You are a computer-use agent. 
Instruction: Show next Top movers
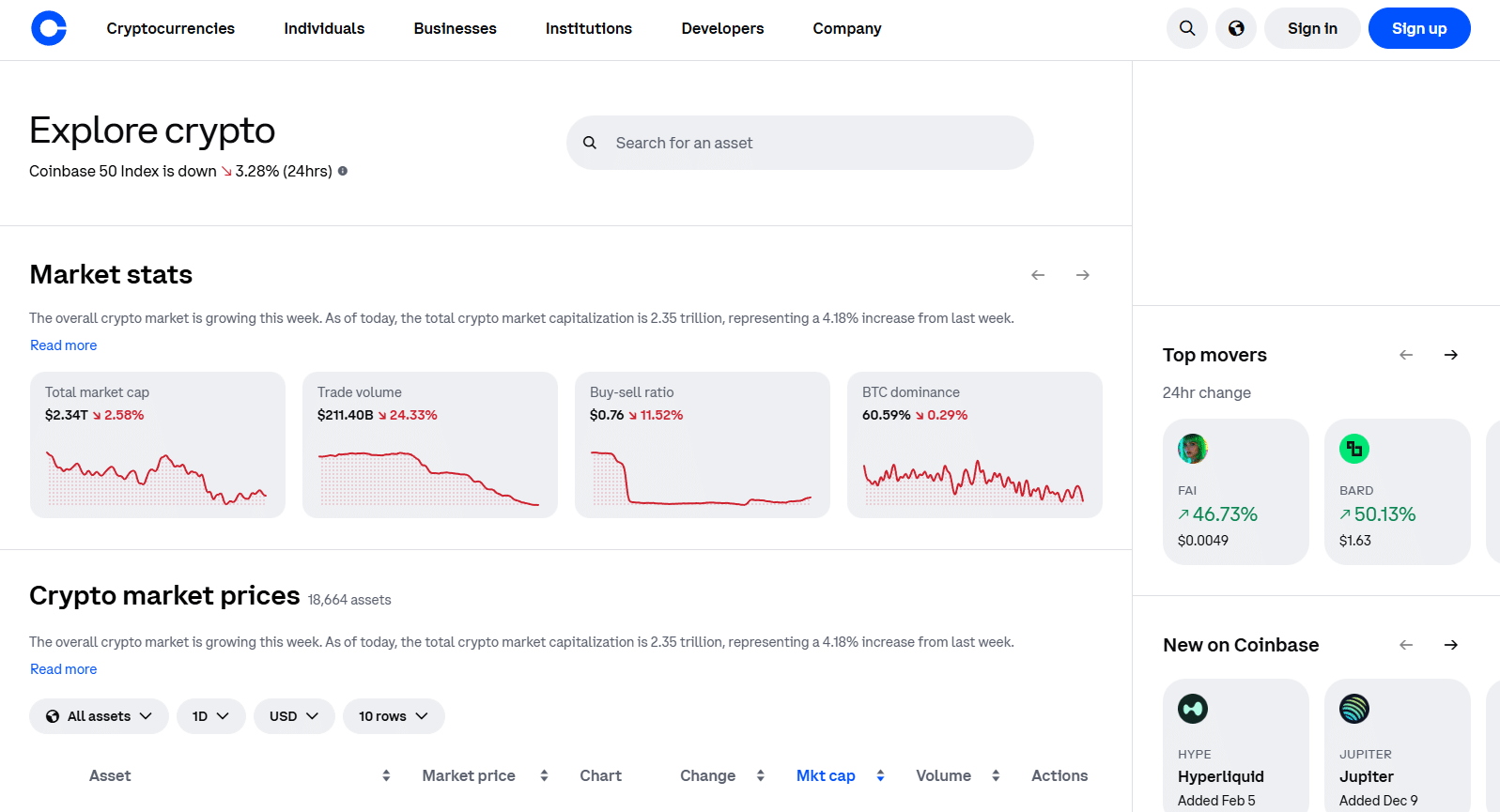point(1451,355)
